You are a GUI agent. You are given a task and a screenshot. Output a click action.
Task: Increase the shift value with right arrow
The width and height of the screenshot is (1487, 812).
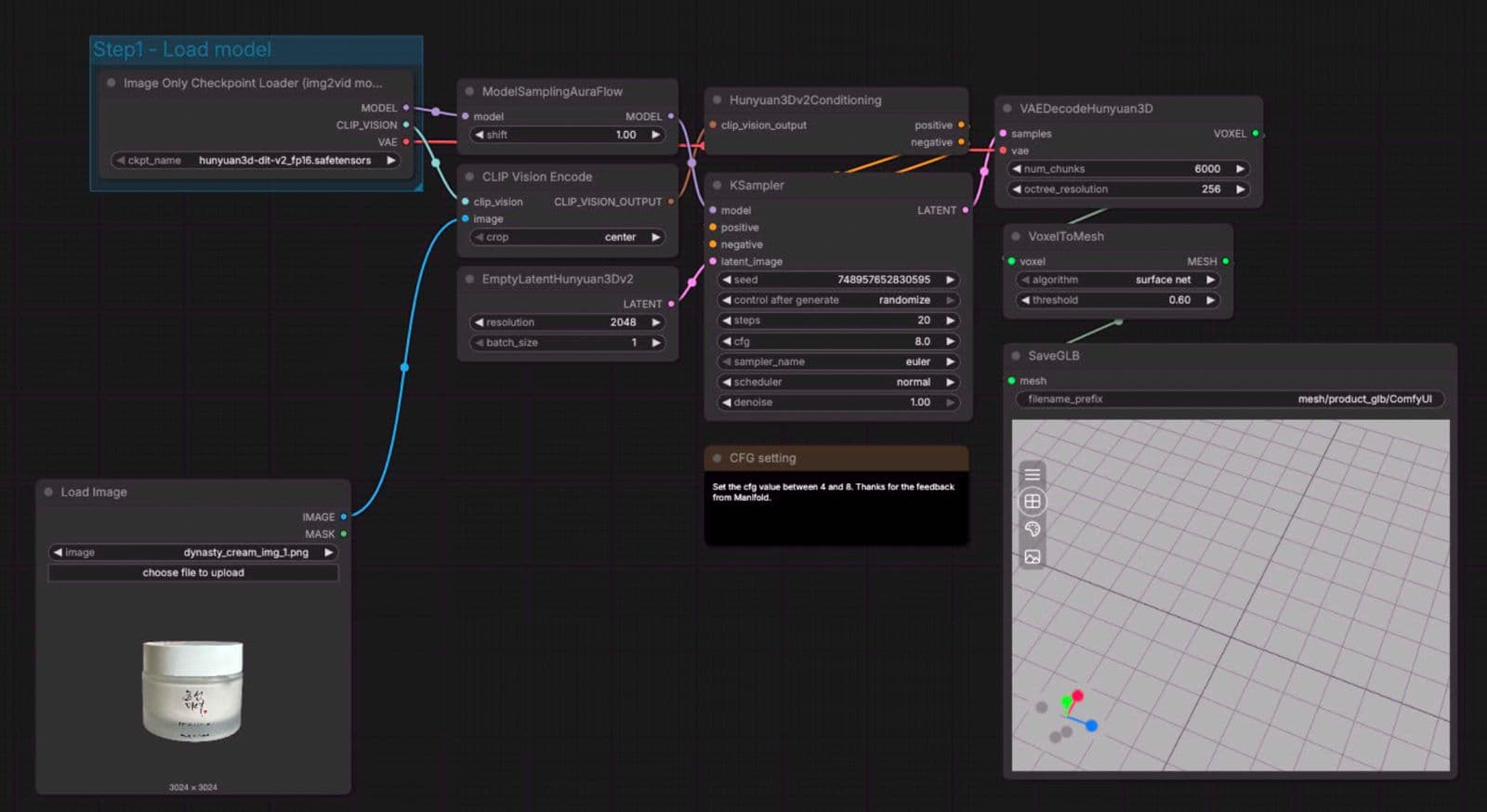click(655, 135)
